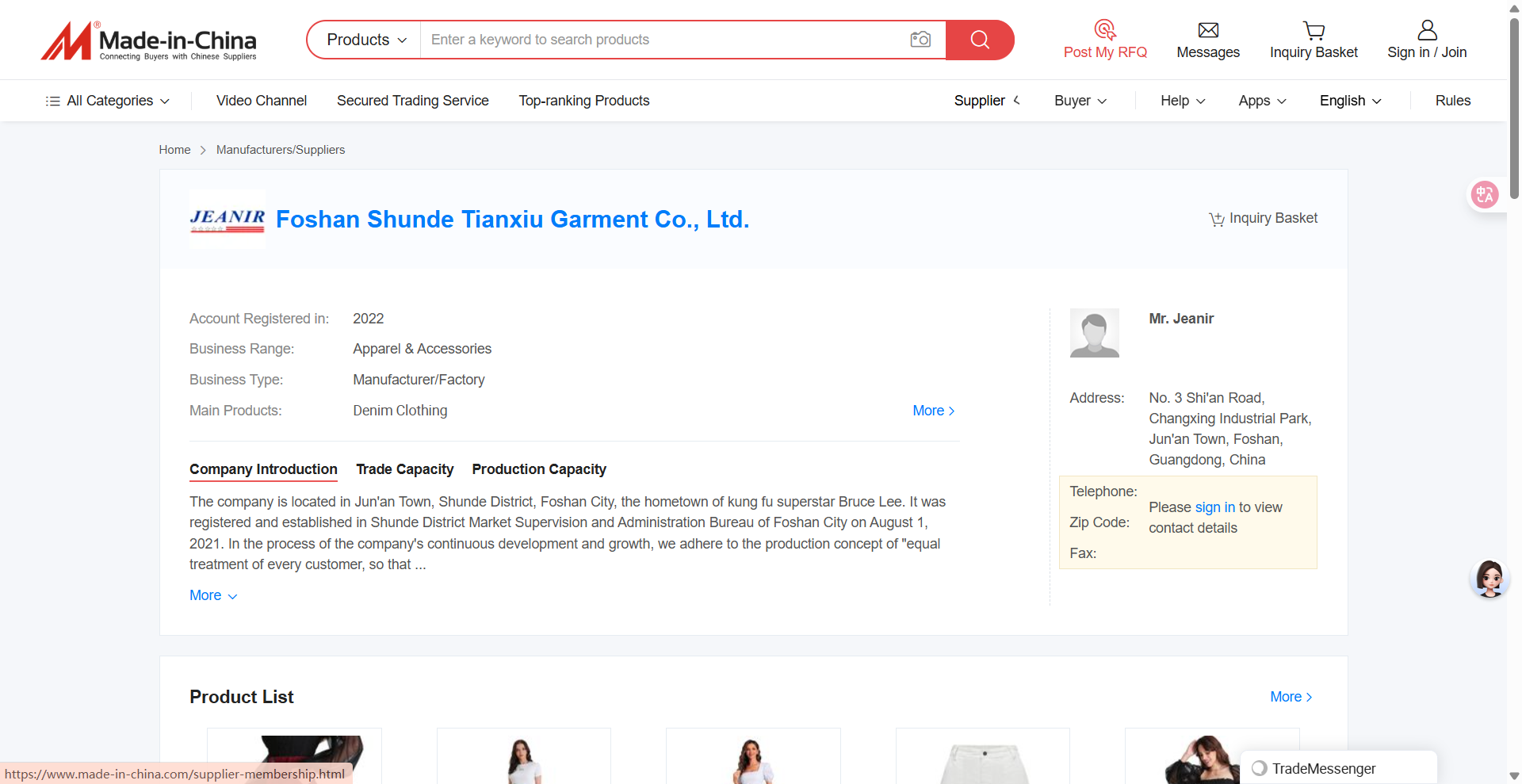Open the Messages envelope icon
This screenshot has height=784, width=1522.
1207,30
